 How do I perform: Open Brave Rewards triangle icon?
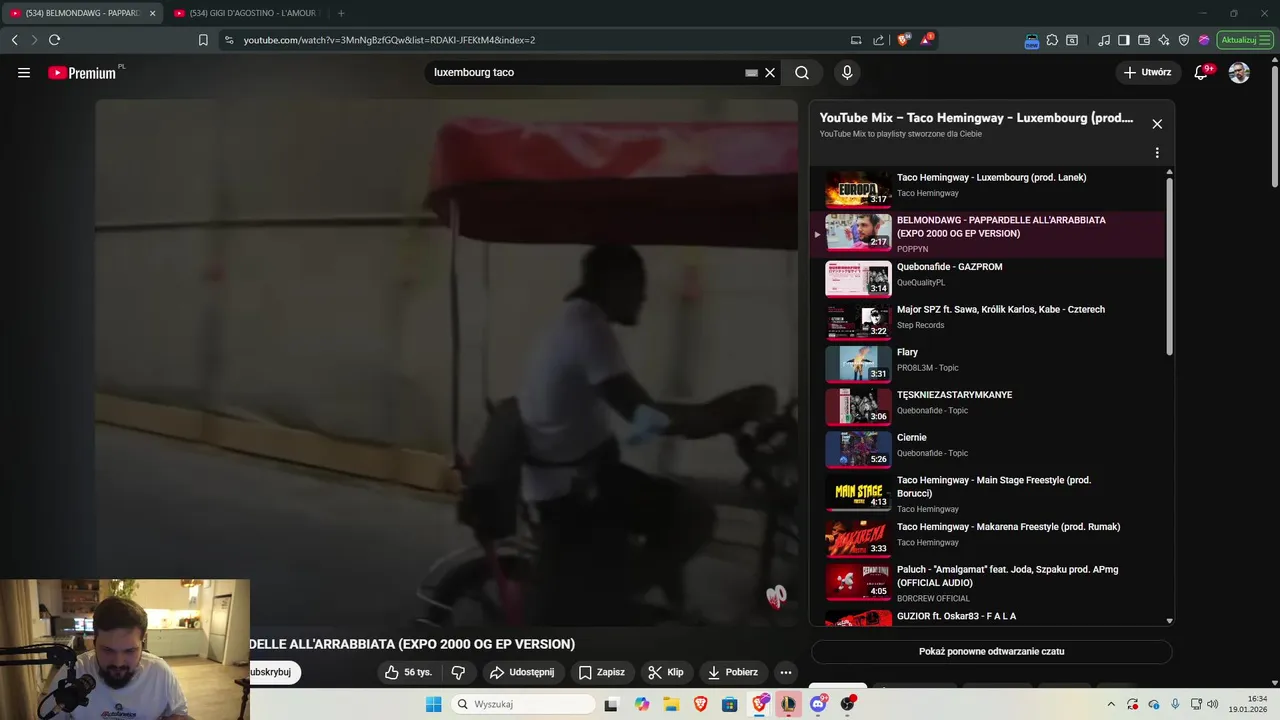(x=928, y=40)
